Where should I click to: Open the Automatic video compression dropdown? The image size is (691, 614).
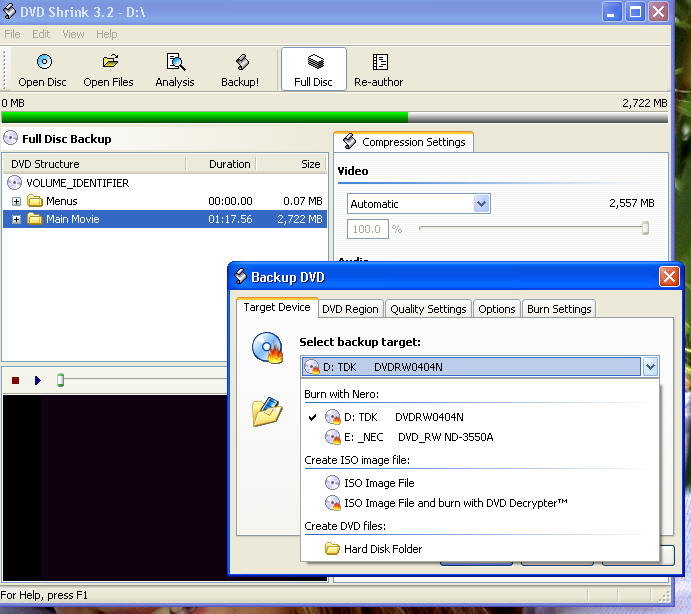[482, 204]
